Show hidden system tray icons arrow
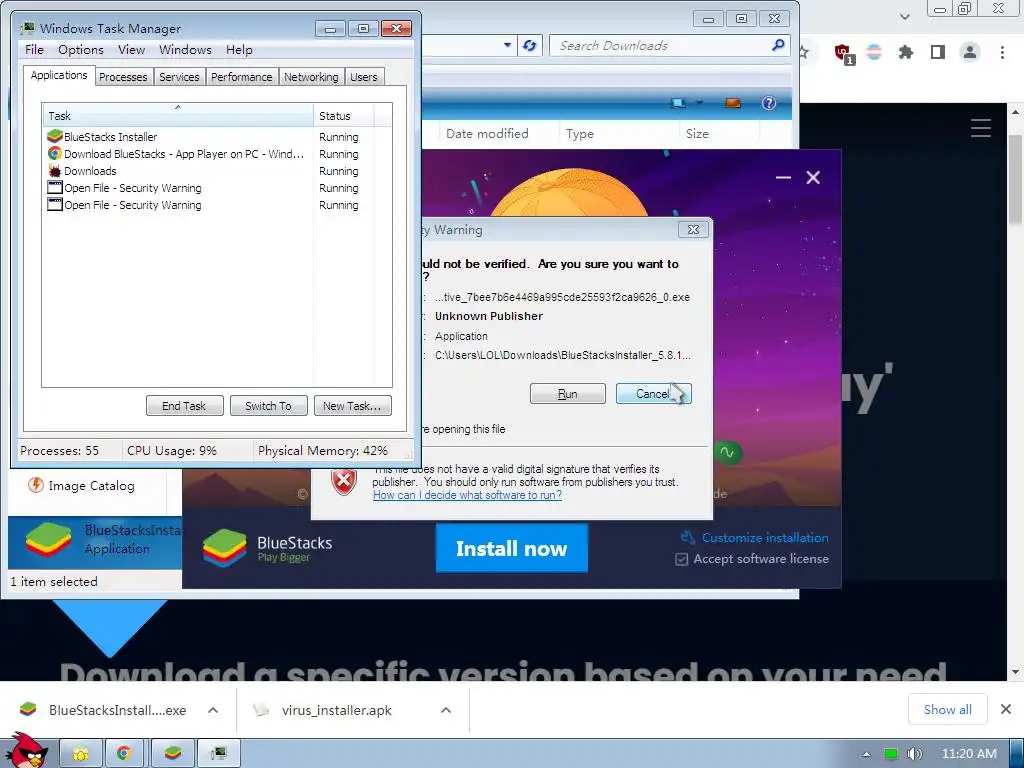Viewport: 1024px width, 768px height. (x=866, y=754)
